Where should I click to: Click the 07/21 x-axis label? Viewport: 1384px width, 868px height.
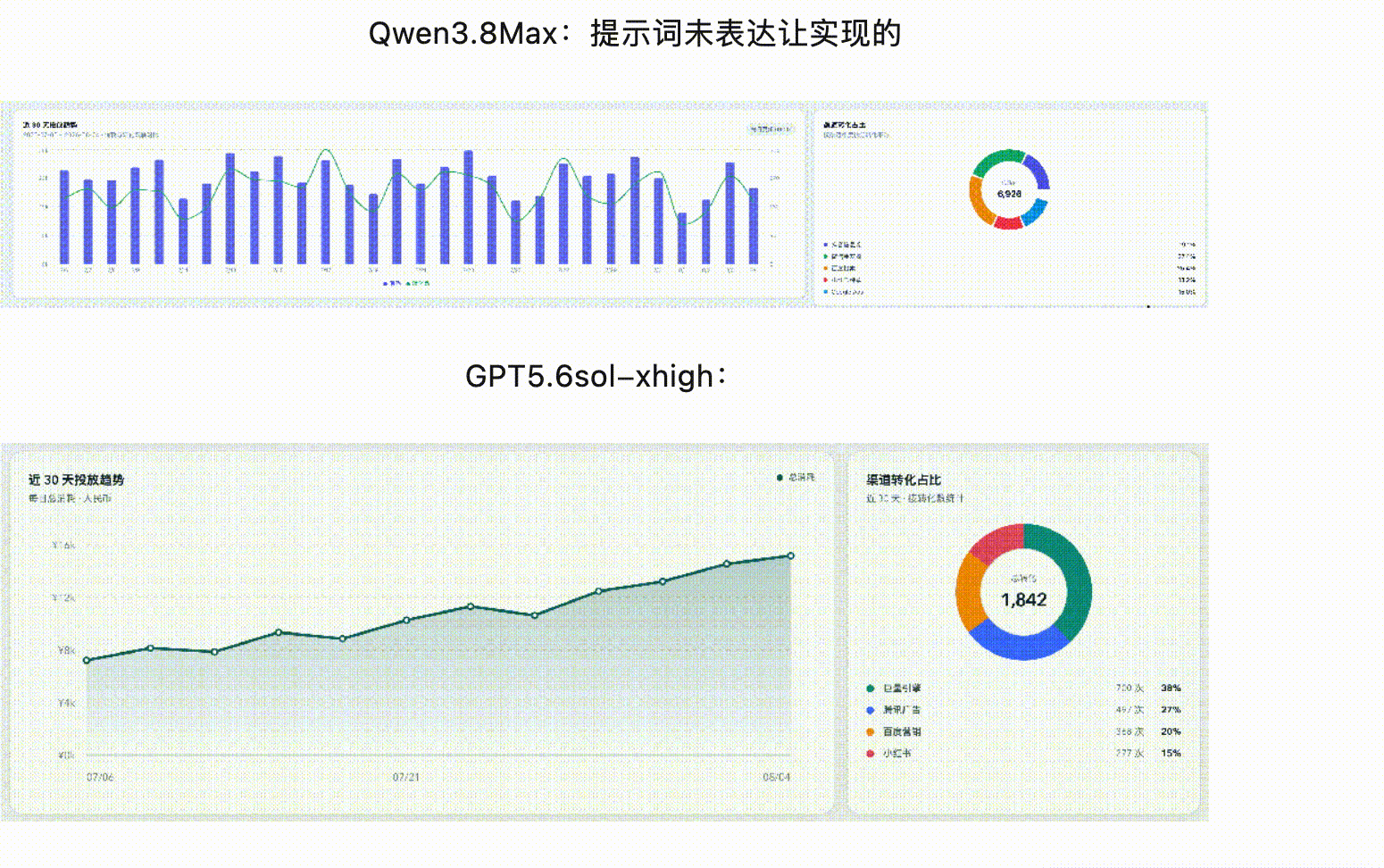coord(406,778)
